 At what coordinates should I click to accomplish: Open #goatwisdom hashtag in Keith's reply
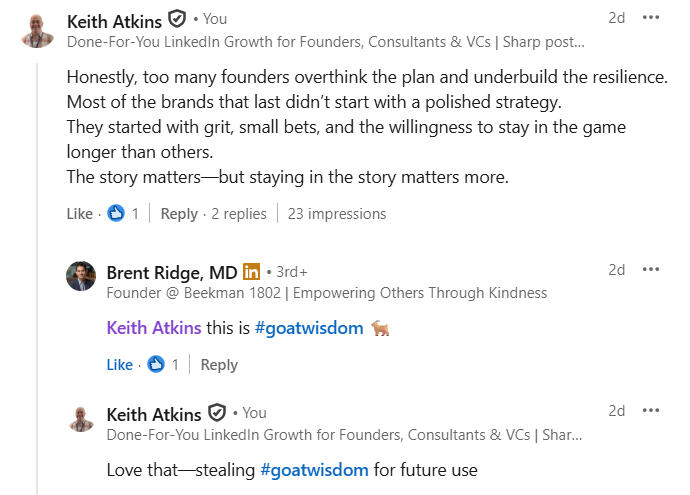(314, 470)
